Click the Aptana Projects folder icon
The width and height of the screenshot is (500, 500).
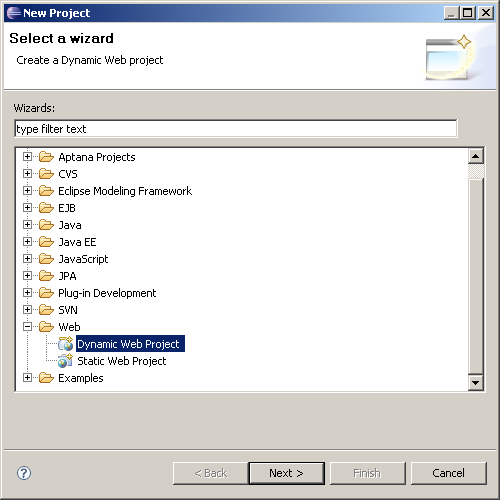[46, 157]
